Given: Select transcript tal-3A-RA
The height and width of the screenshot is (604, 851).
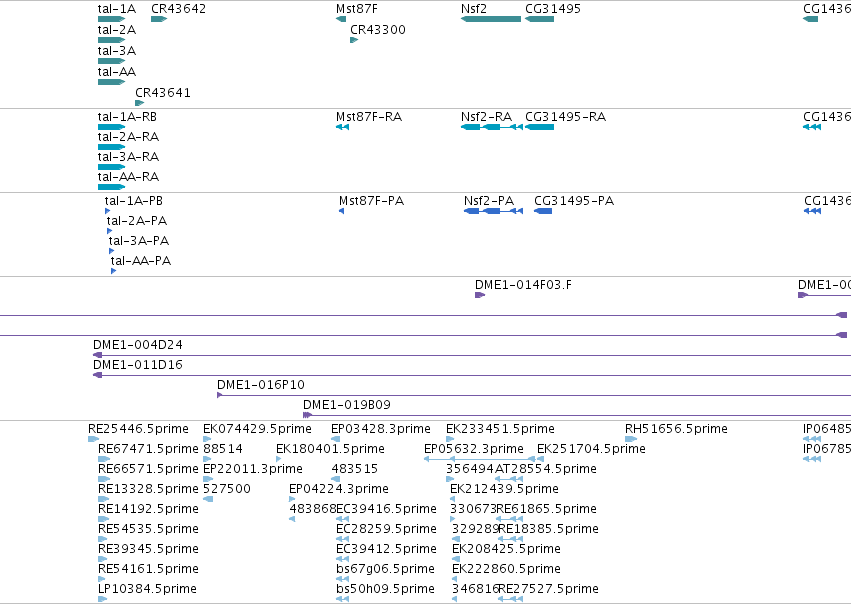Looking at the screenshot, I should 111,167.
